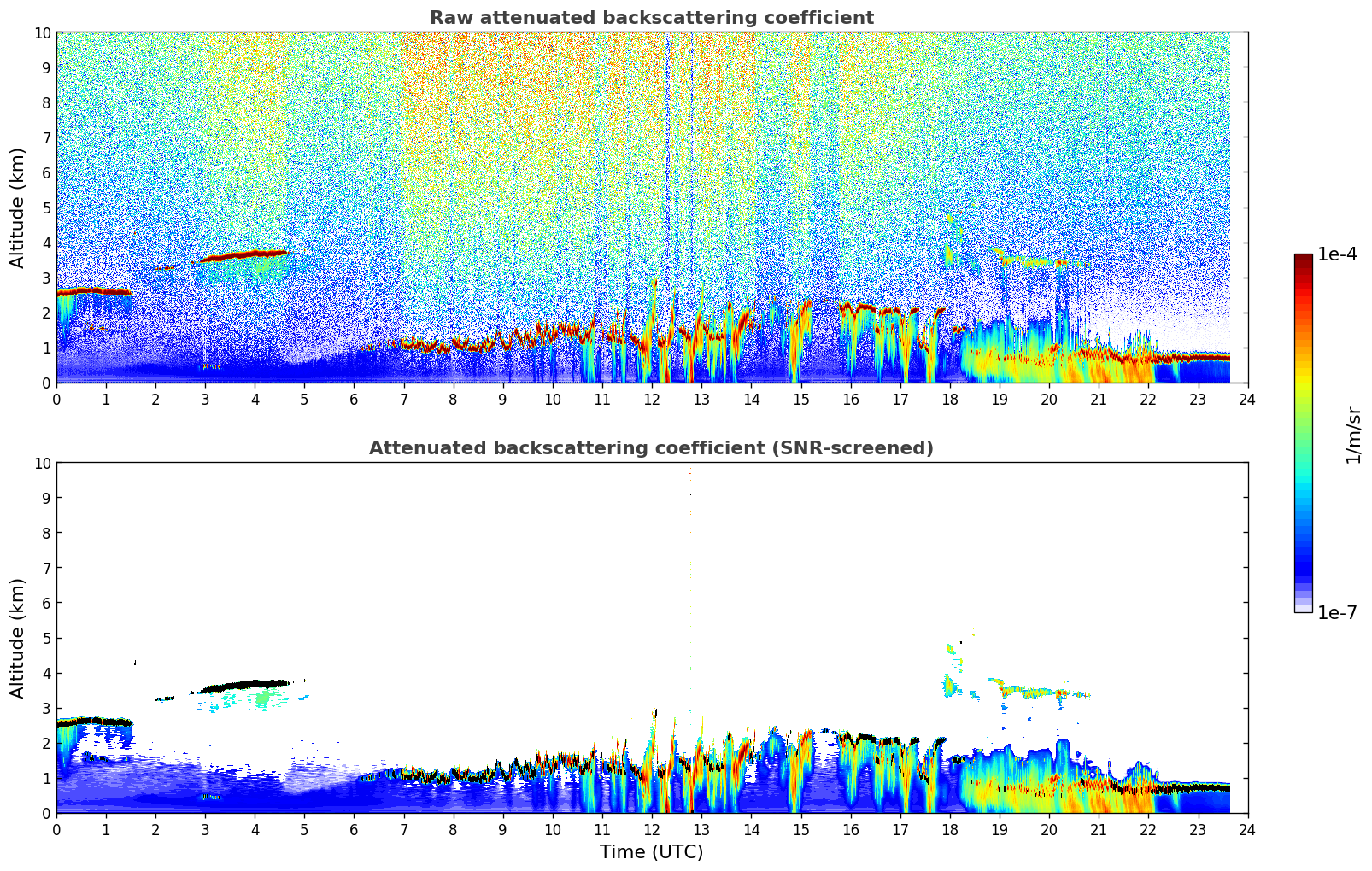The height and width of the screenshot is (871, 1372).
Task: Click the red cloud layer near 3.6 km in upper plot
Action: (243, 255)
